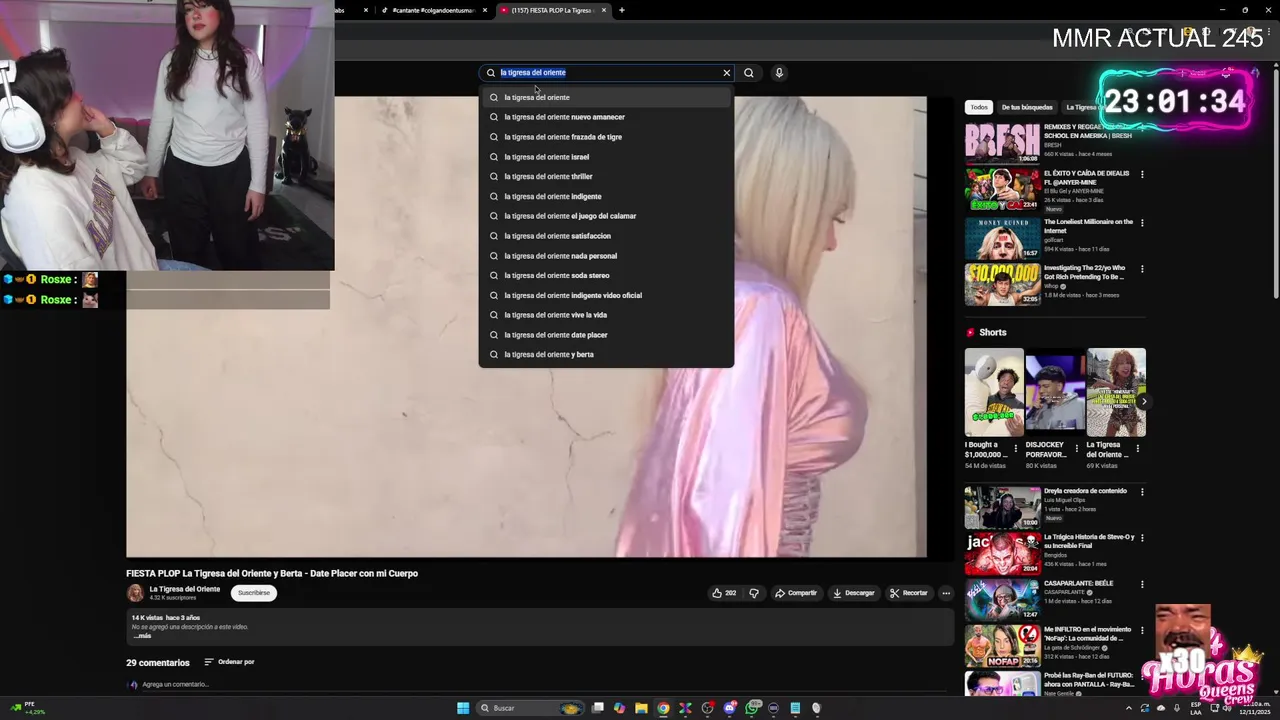Open 'La Tigresa del Oriente' channel name link
Screen dimensions: 1280x720
tap(184, 589)
